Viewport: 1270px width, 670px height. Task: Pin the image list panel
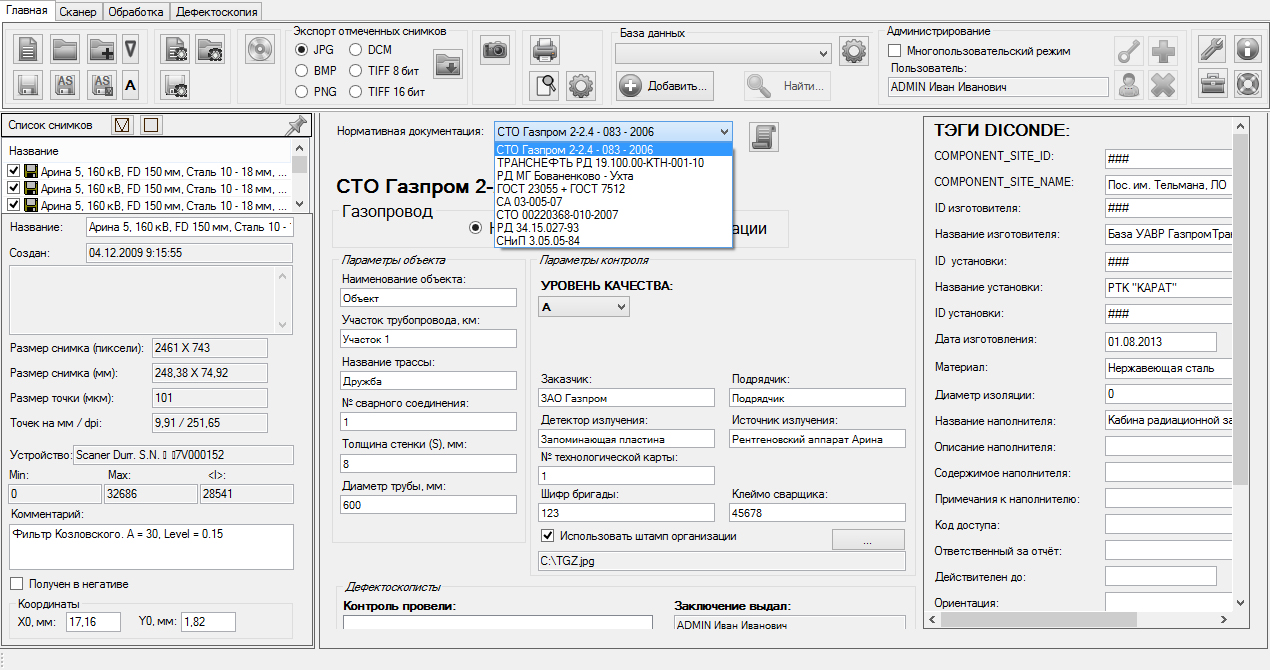point(296,126)
